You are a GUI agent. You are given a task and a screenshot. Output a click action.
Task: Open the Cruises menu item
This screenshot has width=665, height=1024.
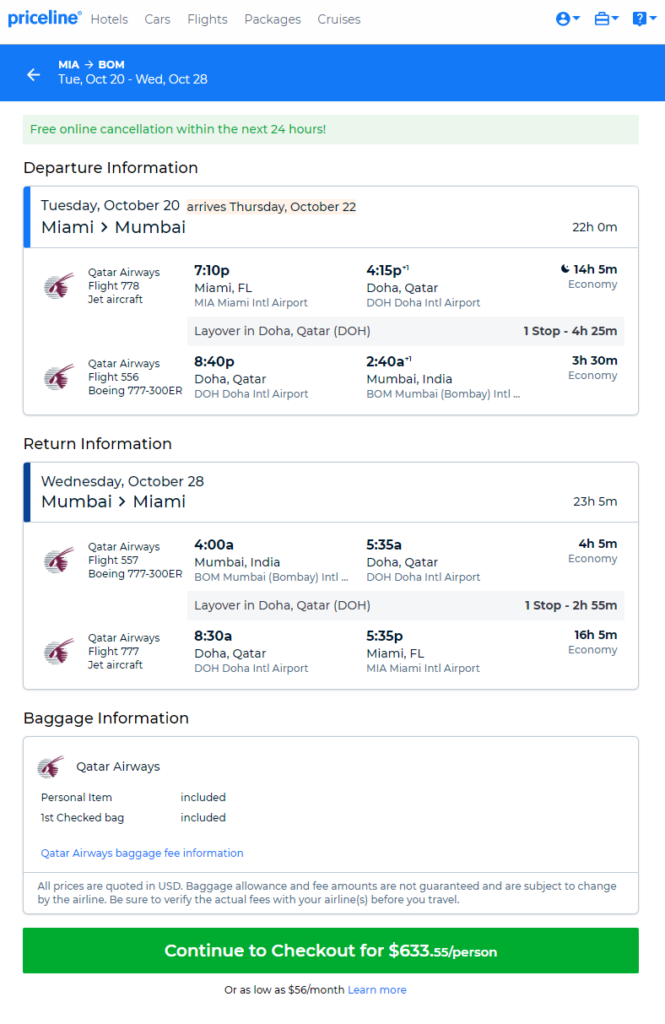339,20
